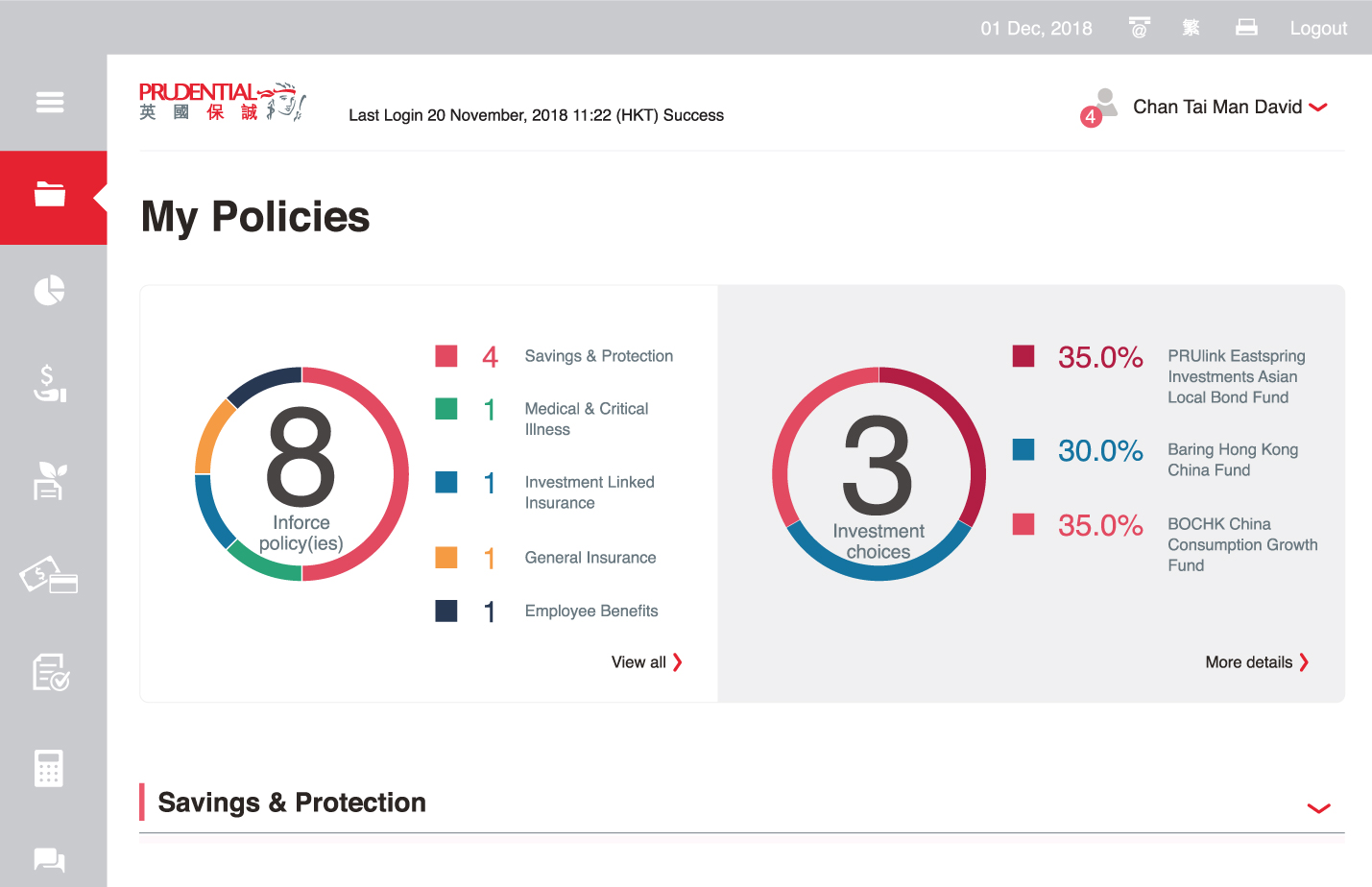Select the folder (My Policies) sidebar icon

[x=50, y=194]
